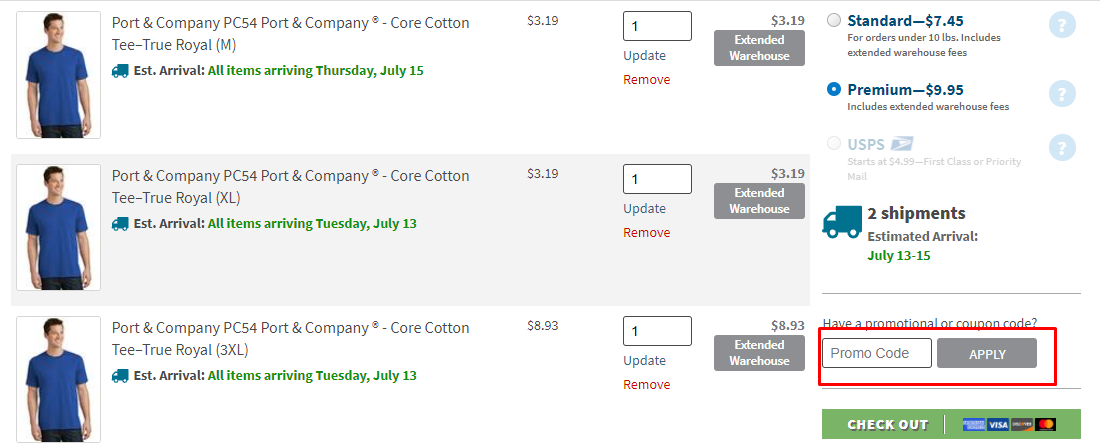
Task: Click the shipments delivery truck icon
Action: 841,221
